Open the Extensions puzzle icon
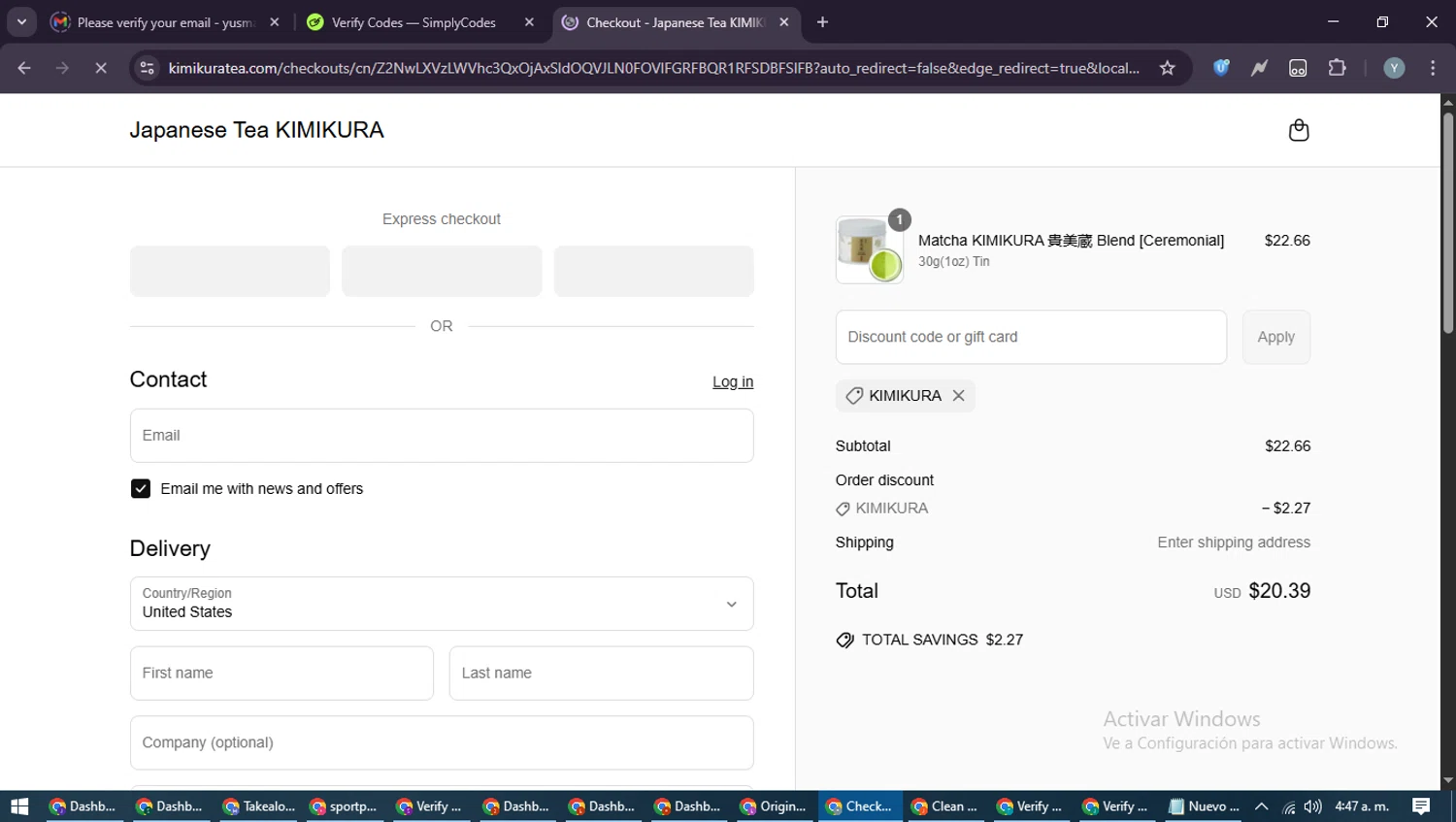 coord(1337,68)
